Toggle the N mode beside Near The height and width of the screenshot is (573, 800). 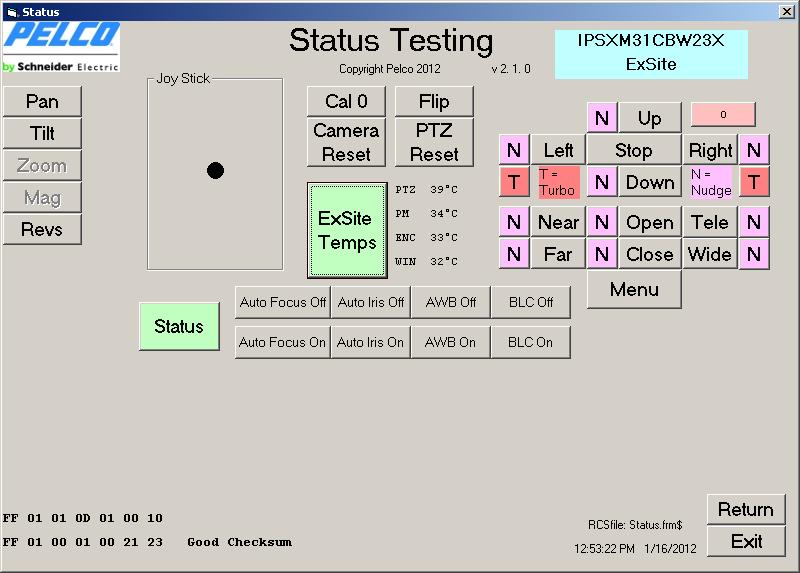point(514,222)
